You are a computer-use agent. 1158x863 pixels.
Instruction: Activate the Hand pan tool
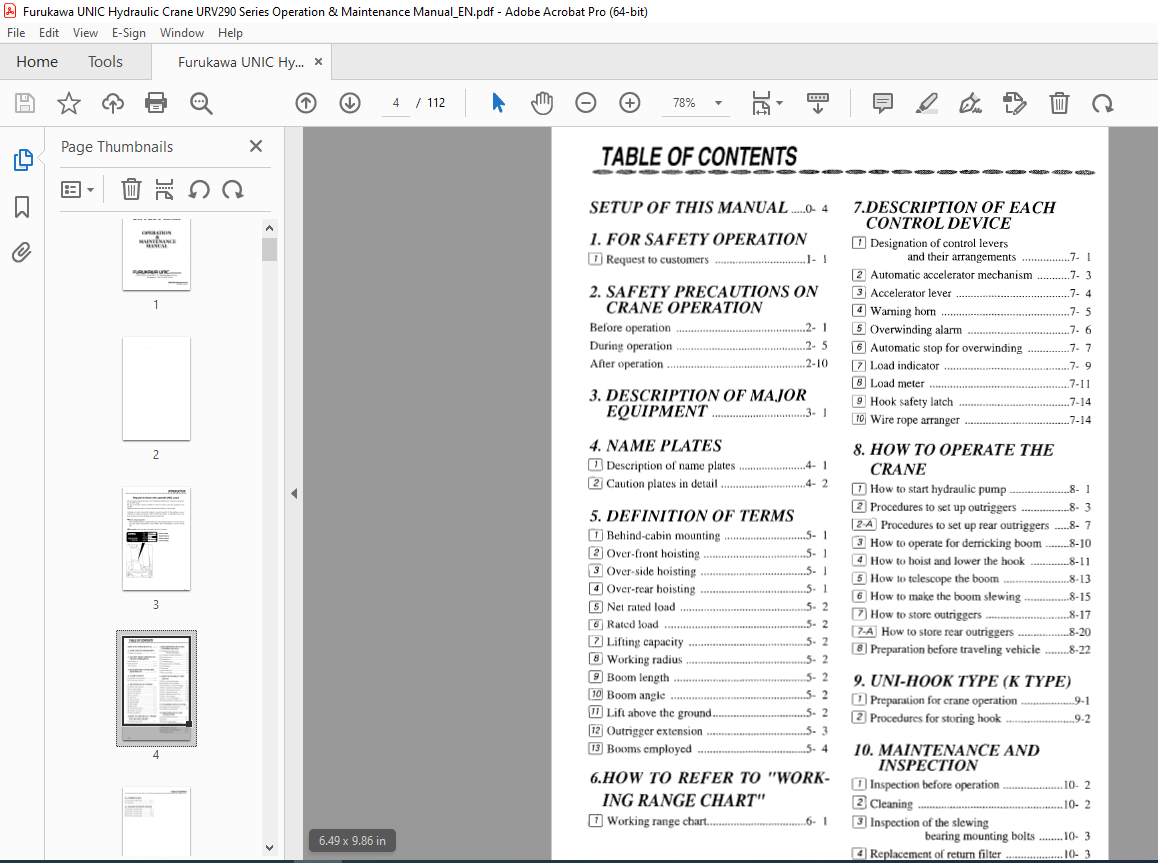point(542,103)
